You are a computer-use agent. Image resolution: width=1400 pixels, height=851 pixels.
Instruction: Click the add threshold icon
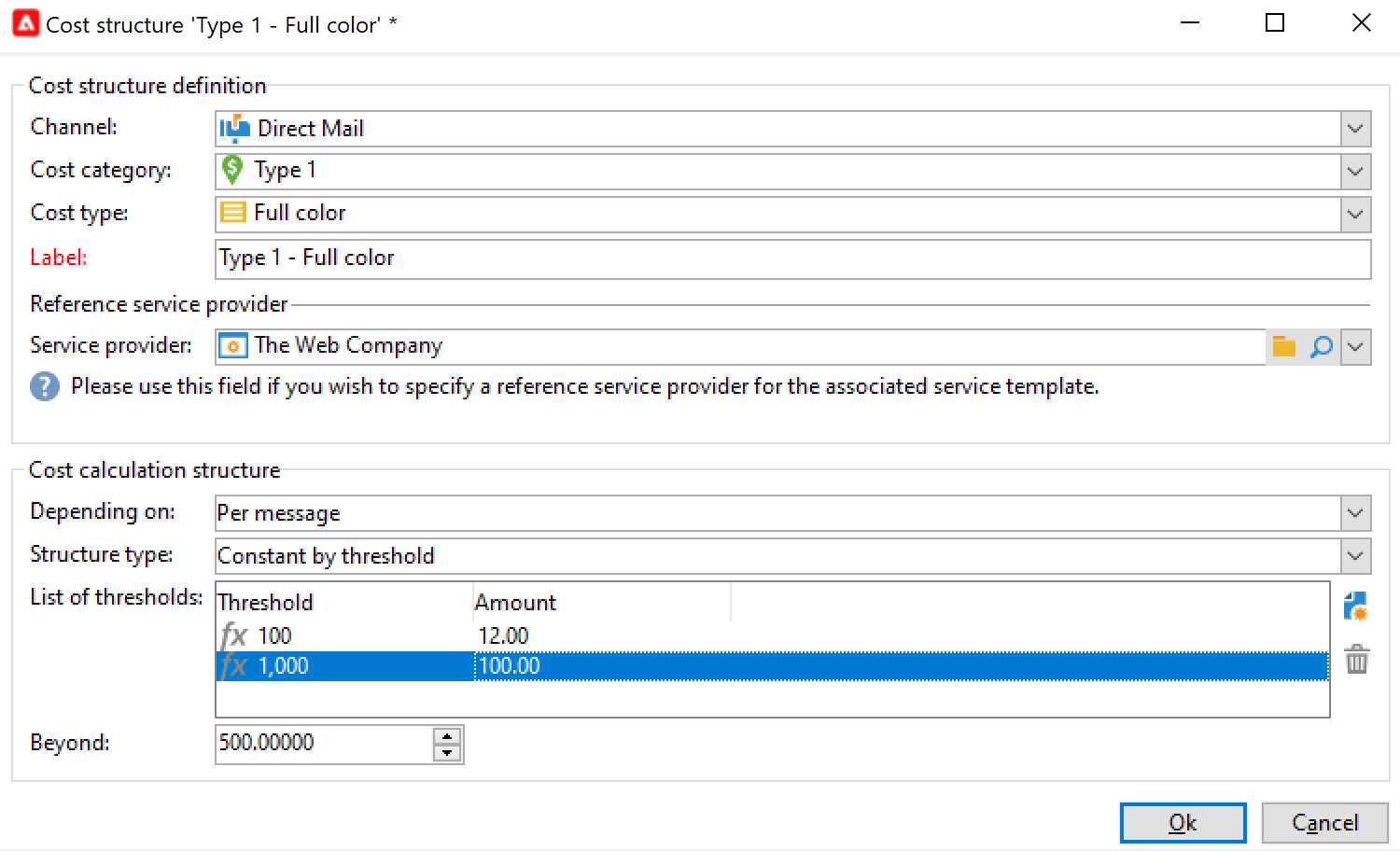[x=1356, y=607]
